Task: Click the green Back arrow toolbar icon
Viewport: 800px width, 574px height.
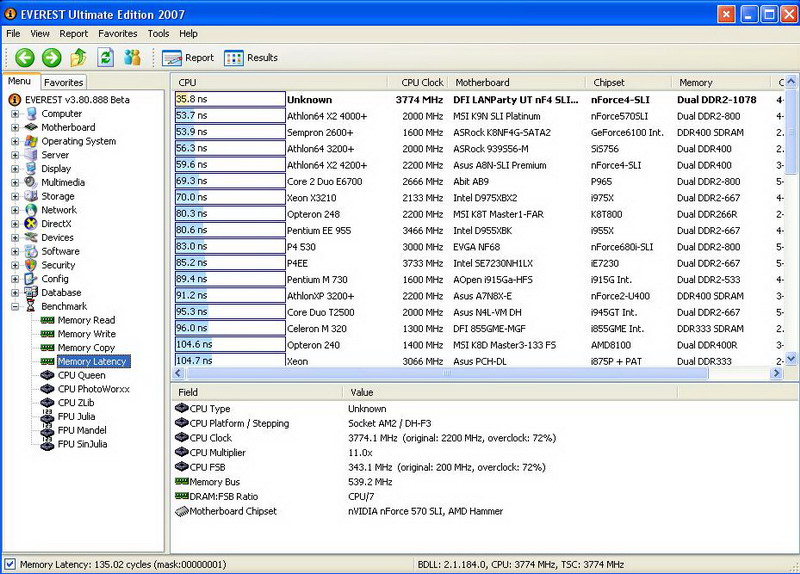Action: [24, 58]
